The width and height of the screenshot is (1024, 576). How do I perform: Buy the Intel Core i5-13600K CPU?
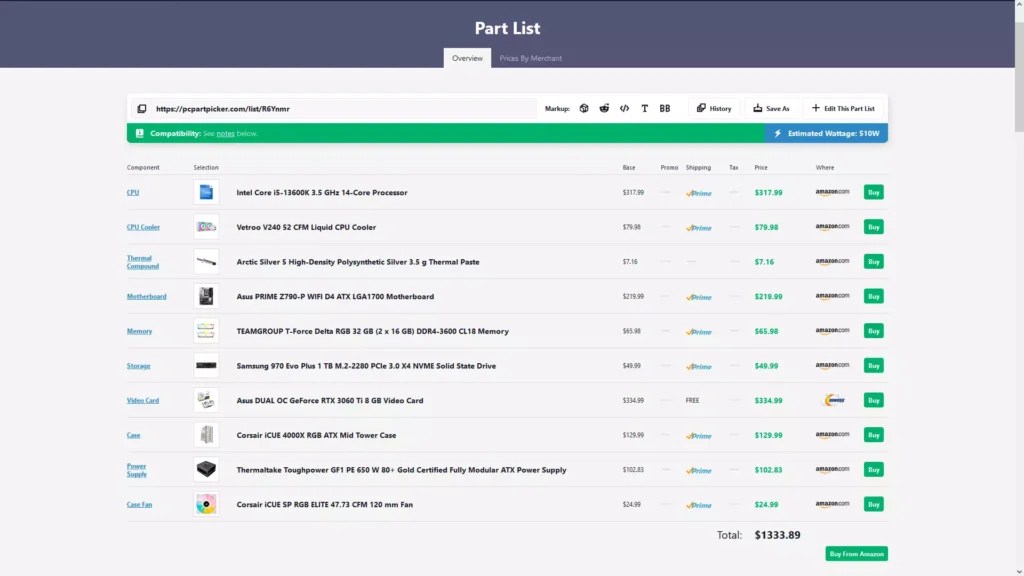[x=873, y=192]
